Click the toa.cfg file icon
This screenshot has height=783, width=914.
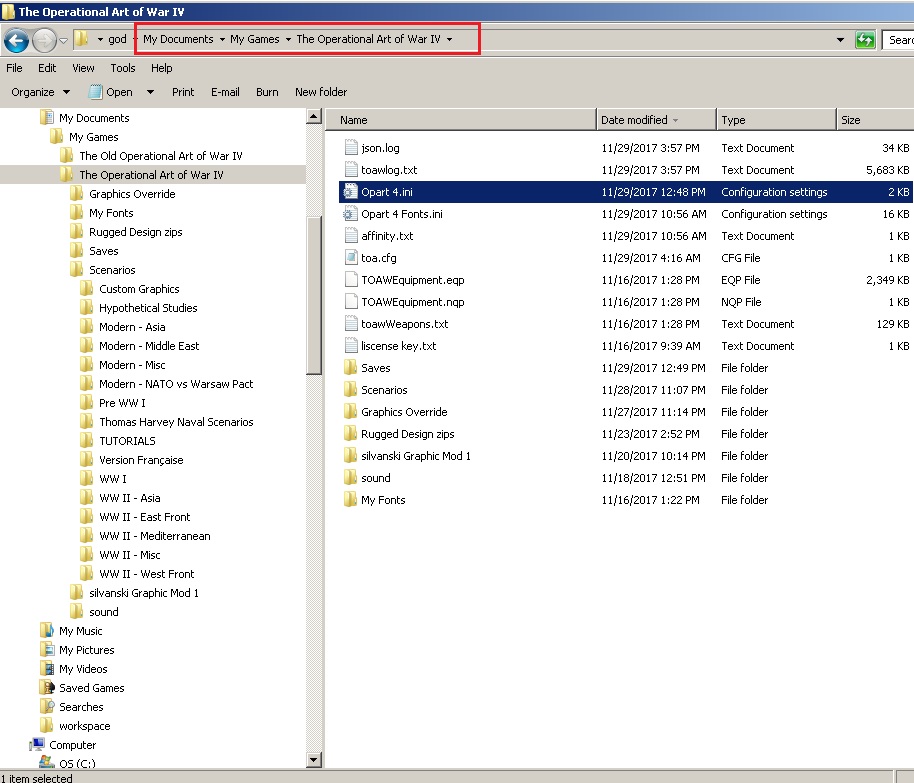pyautogui.click(x=351, y=258)
